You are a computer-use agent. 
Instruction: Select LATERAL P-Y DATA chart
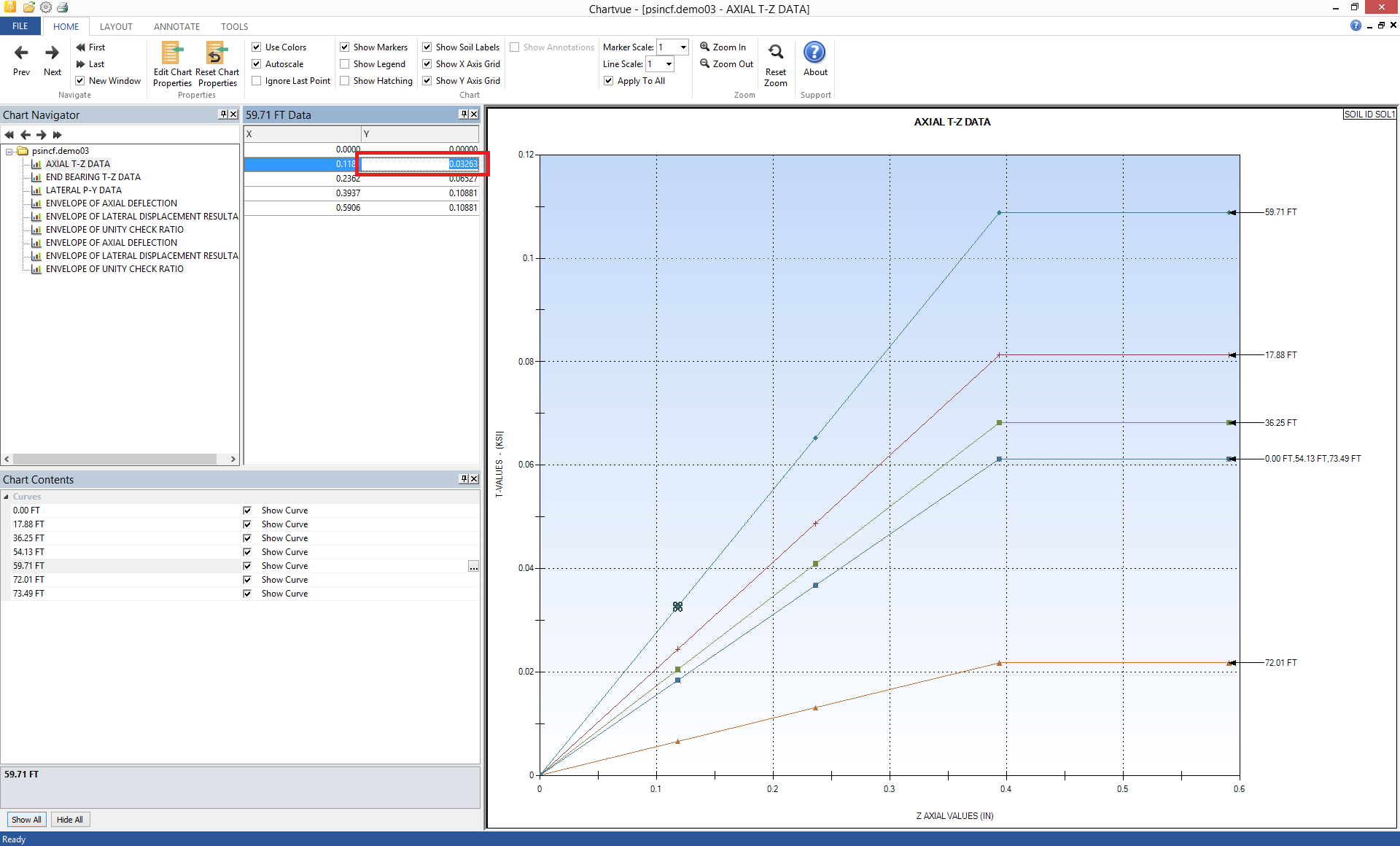pyautogui.click(x=83, y=190)
